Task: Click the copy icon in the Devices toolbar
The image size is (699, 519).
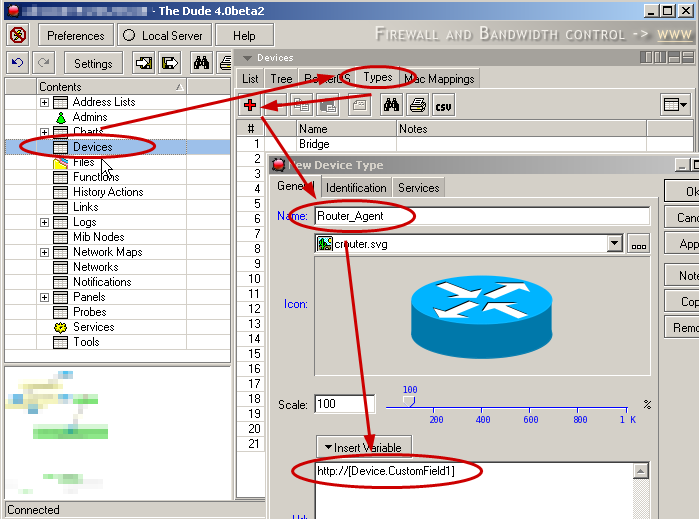Action: pos(301,105)
